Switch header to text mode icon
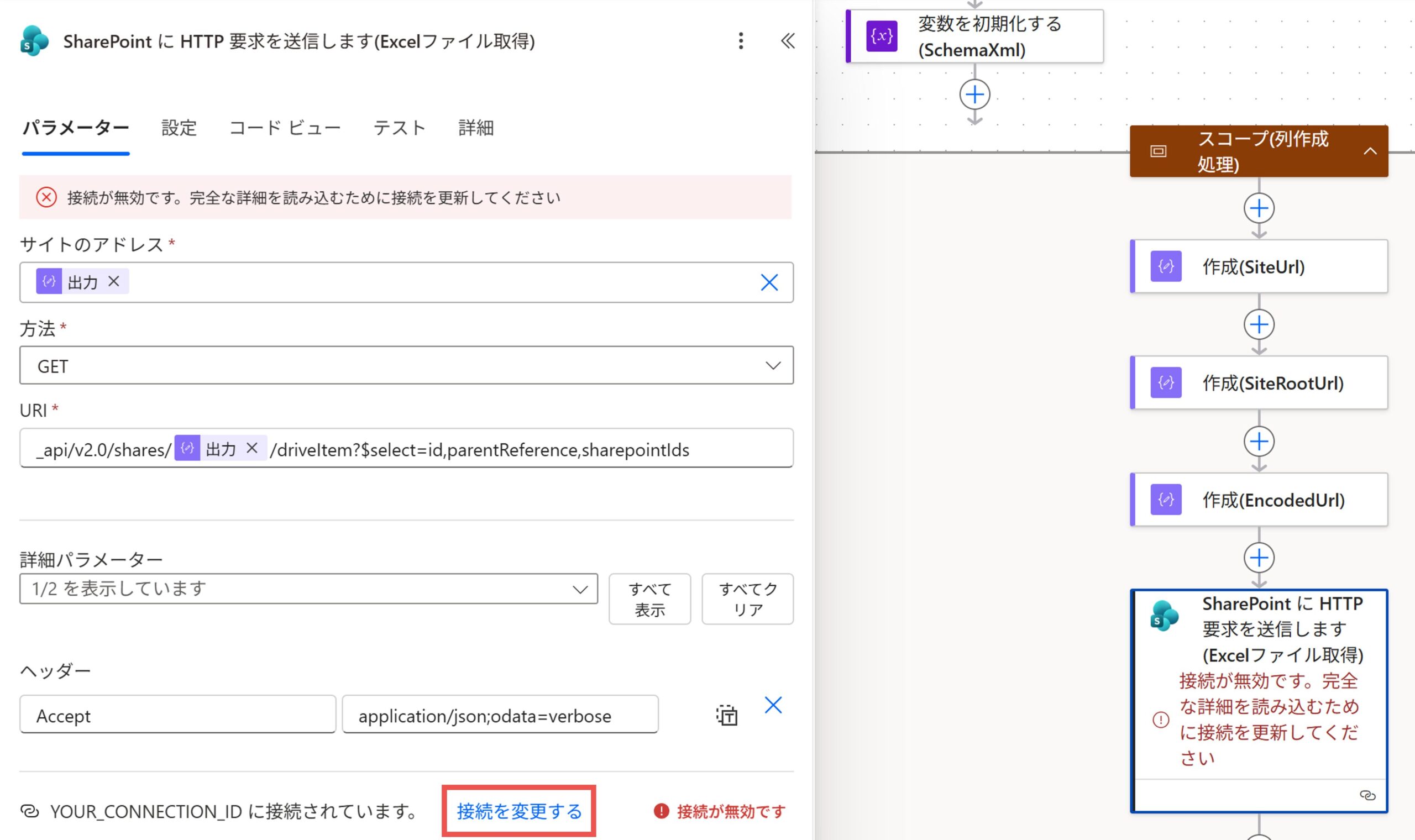Image resolution: width=1415 pixels, height=840 pixels. click(x=727, y=716)
